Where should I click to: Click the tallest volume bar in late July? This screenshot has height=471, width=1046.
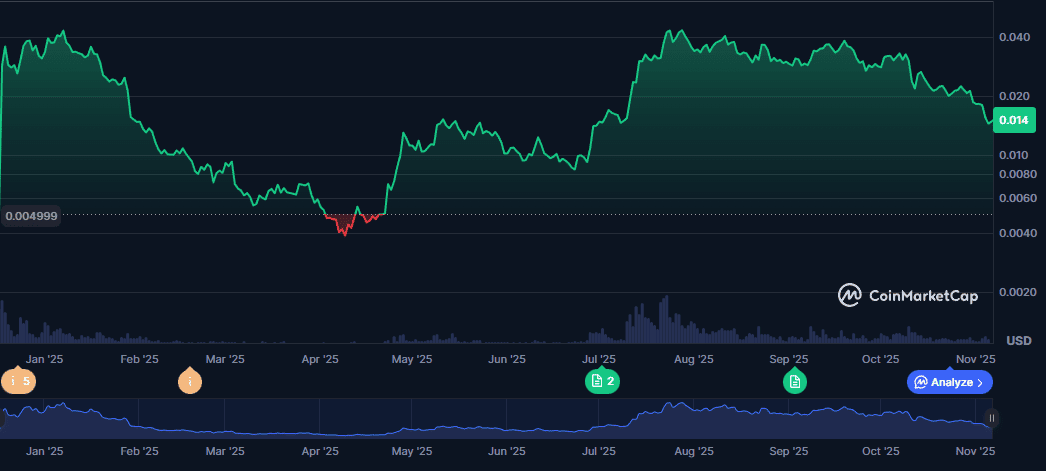[x=665, y=319]
